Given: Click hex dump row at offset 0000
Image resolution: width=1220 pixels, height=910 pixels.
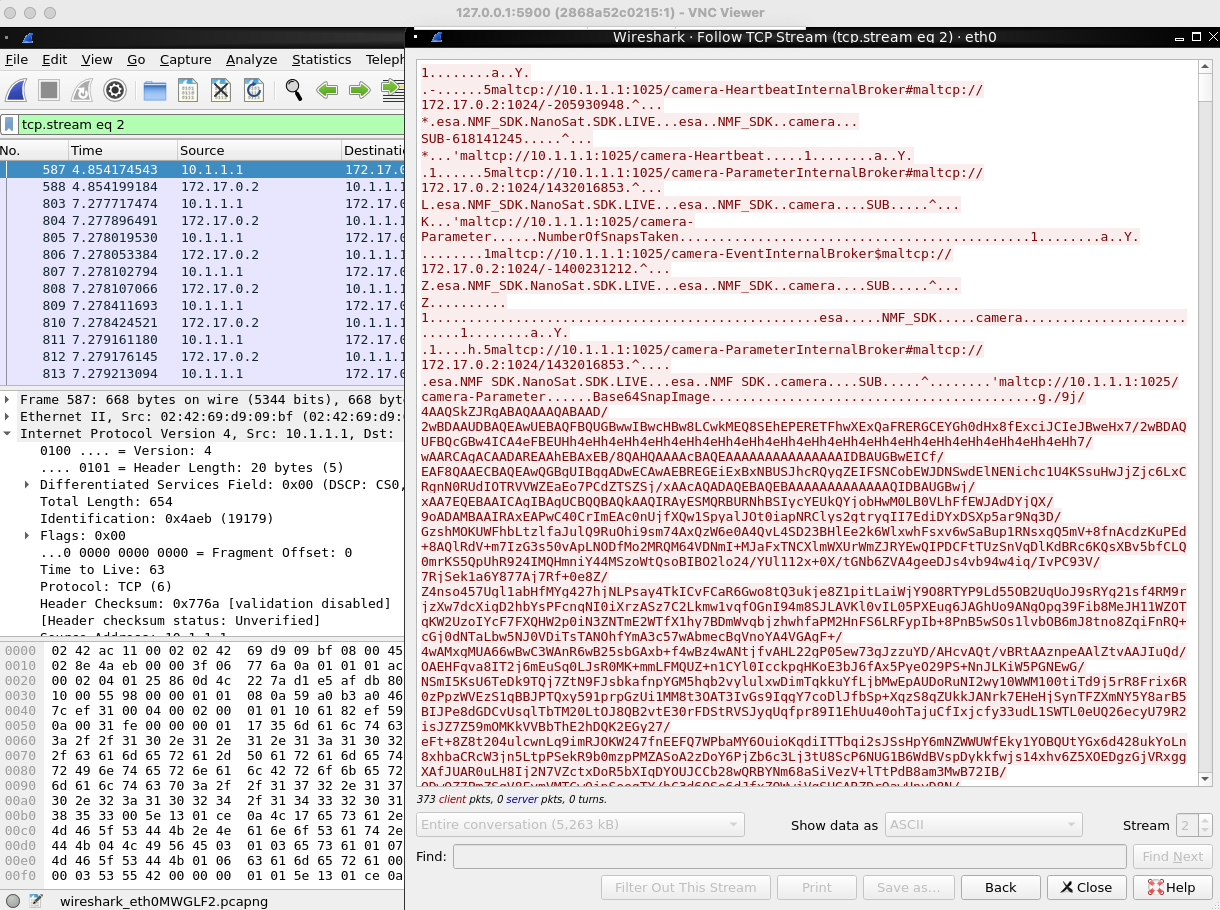Looking at the screenshot, I should pyautogui.click(x=202, y=650).
